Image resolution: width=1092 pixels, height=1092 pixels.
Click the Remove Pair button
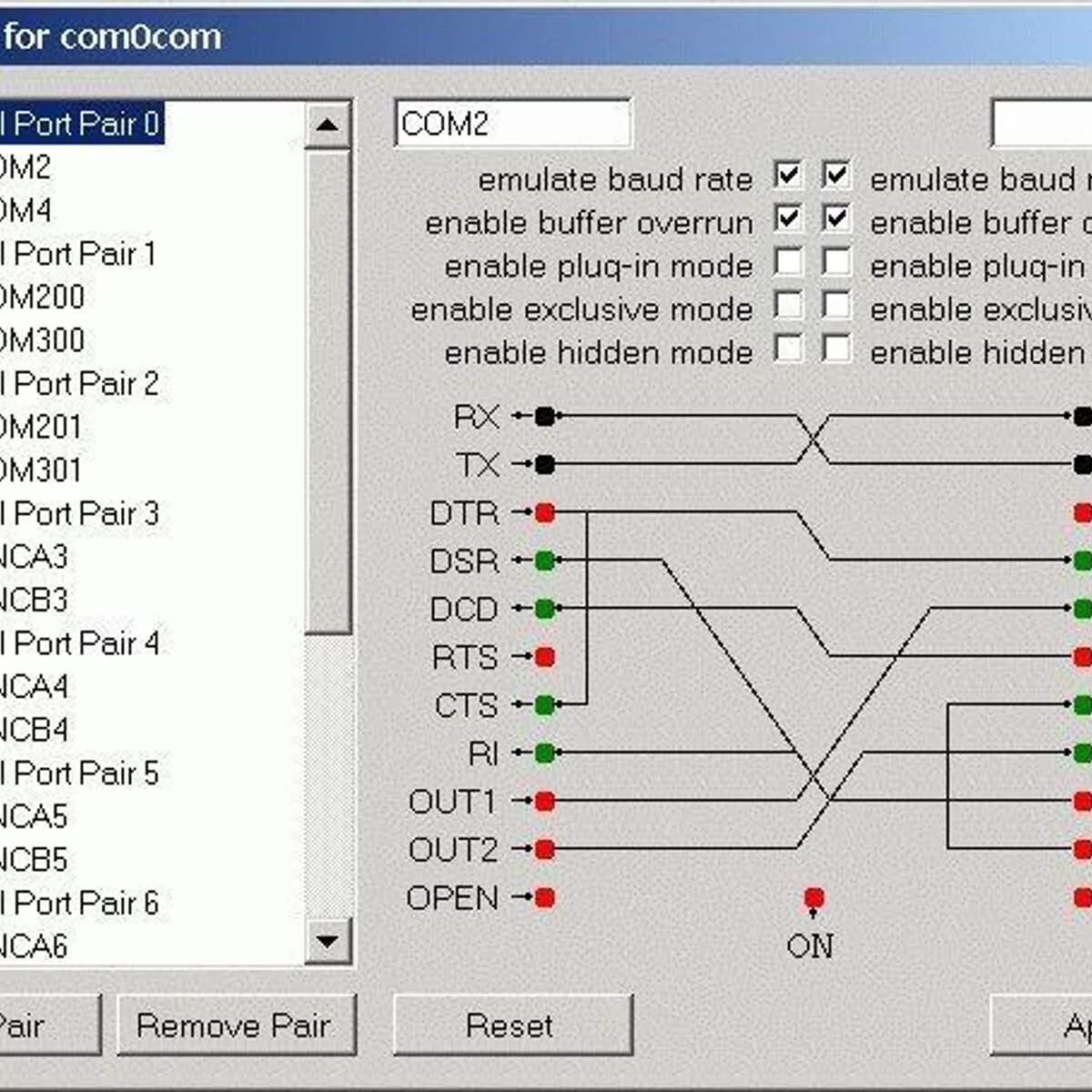point(236,1026)
